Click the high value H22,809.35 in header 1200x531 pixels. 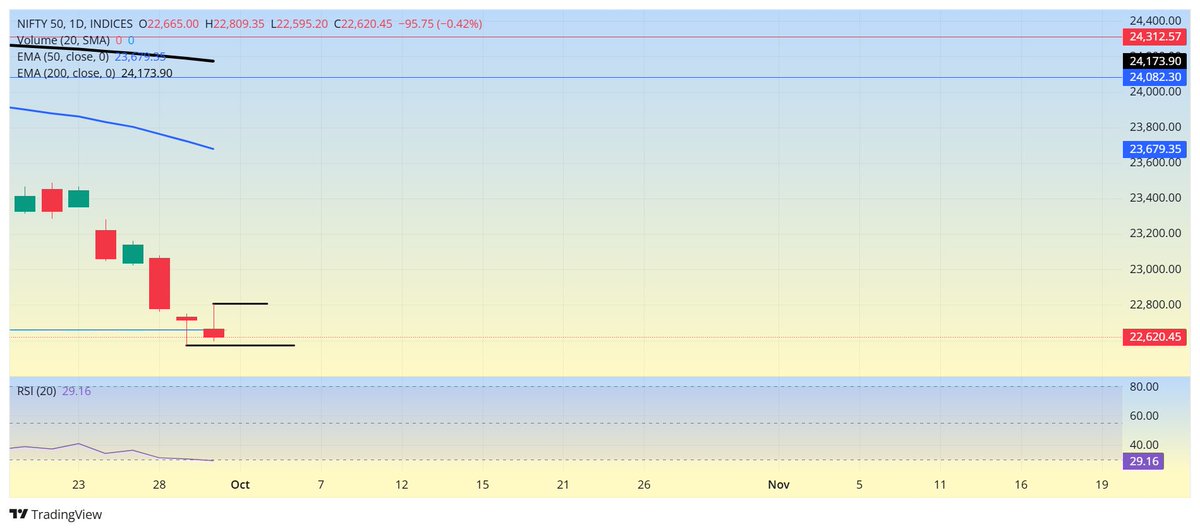pos(235,22)
